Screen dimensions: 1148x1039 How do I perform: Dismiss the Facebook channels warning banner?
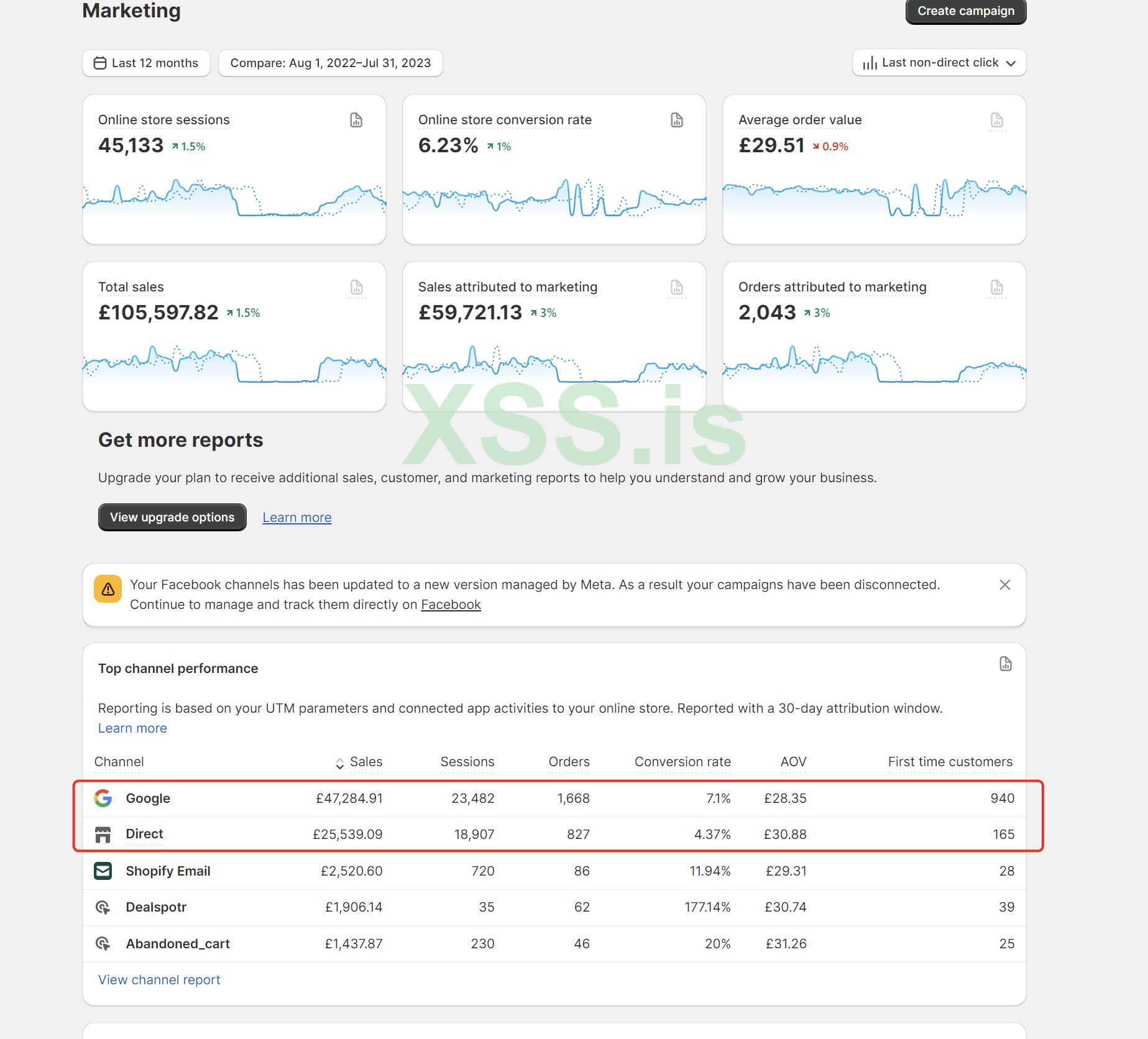click(x=1004, y=585)
